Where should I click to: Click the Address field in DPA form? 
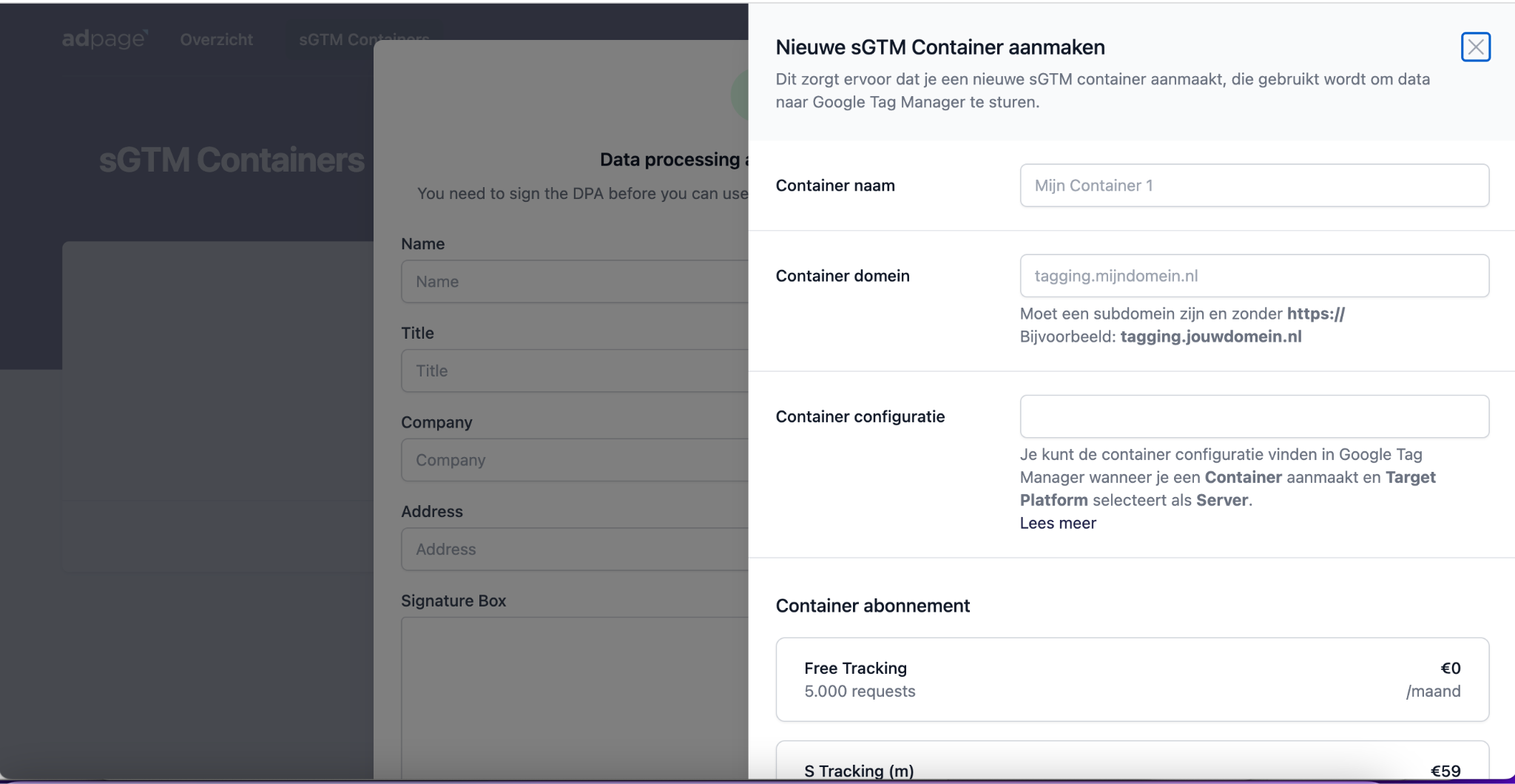[x=575, y=550]
